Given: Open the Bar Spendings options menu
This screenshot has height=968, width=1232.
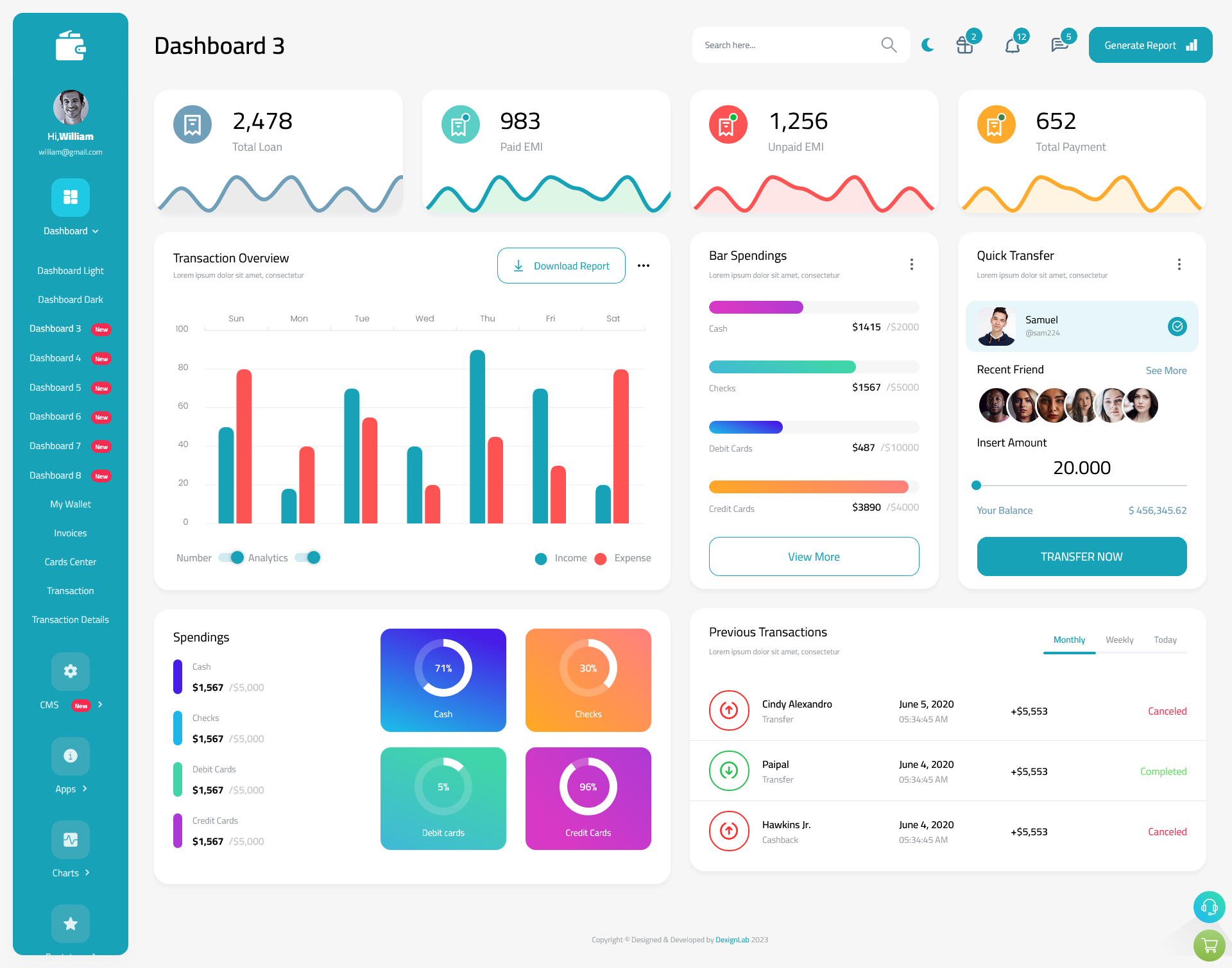Looking at the screenshot, I should 912,263.
